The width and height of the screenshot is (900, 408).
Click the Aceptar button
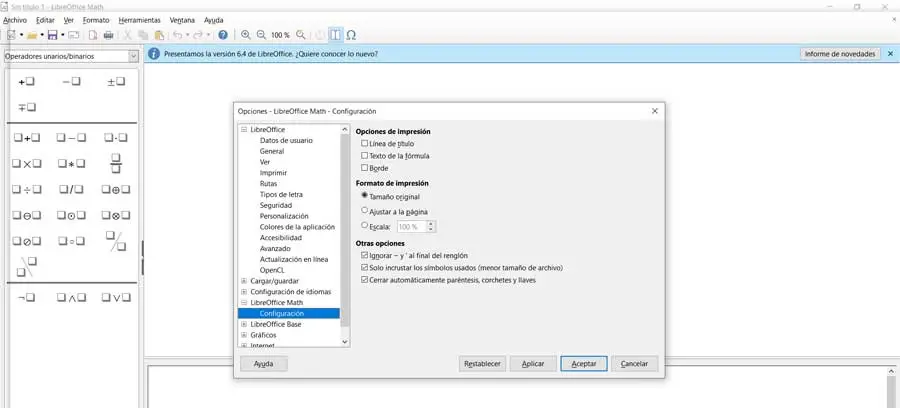(584, 364)
